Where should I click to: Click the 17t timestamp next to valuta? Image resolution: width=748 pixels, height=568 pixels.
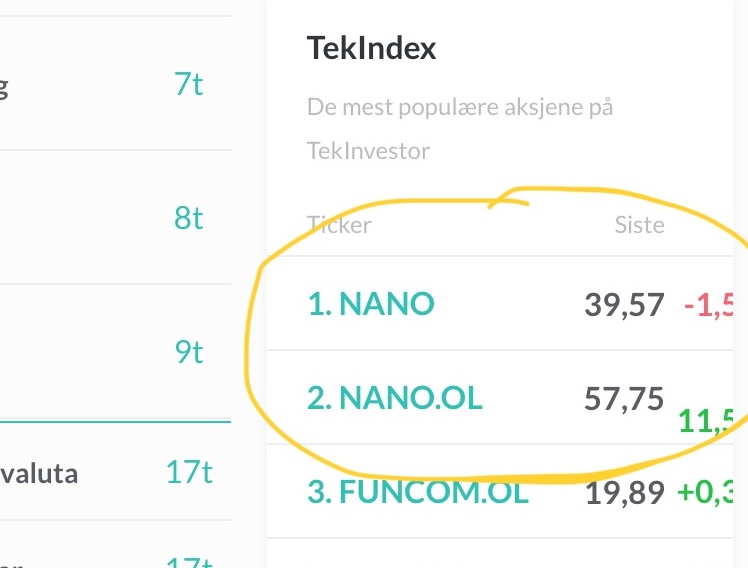coord(189,472)
